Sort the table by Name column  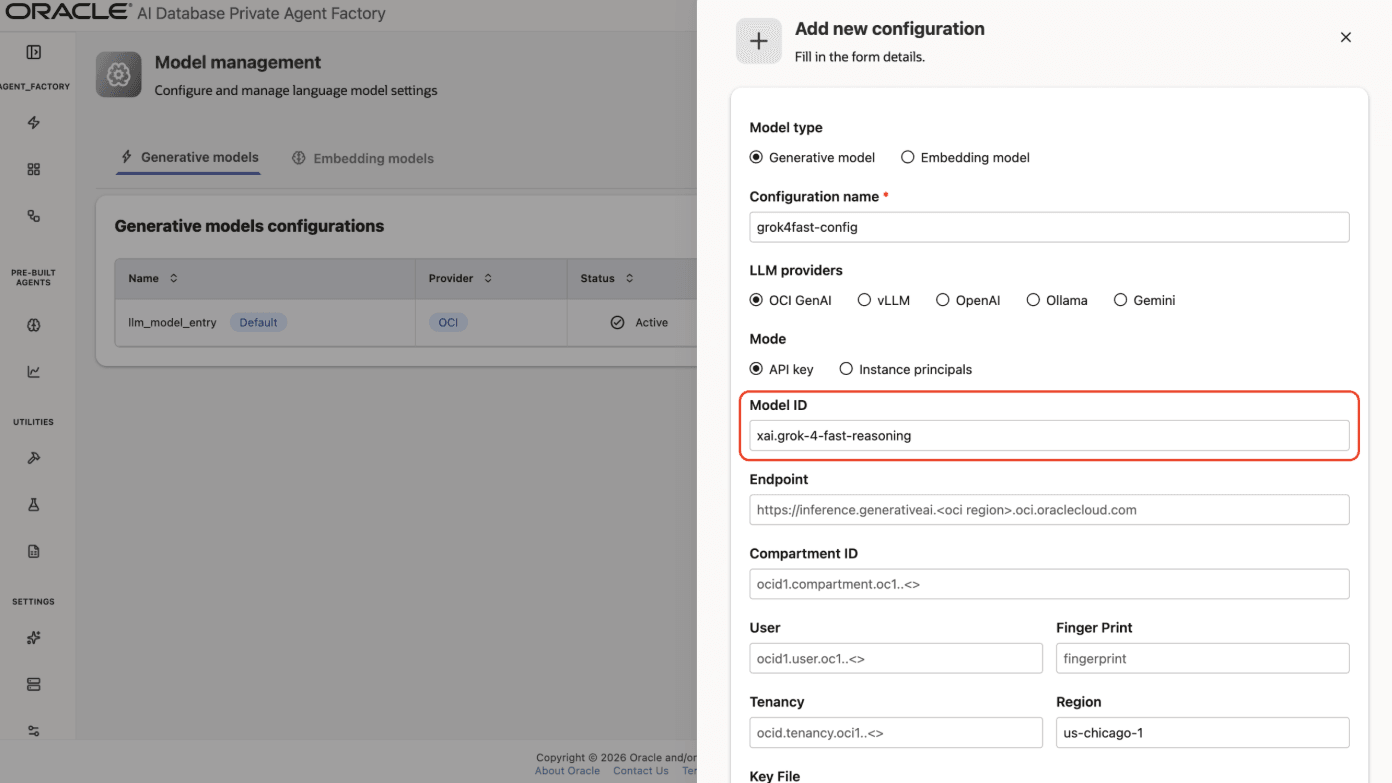click(x=173, y=278)
